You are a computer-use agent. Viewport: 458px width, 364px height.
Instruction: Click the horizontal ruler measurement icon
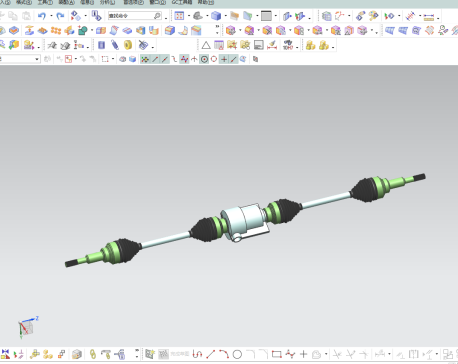coord(429,16)
